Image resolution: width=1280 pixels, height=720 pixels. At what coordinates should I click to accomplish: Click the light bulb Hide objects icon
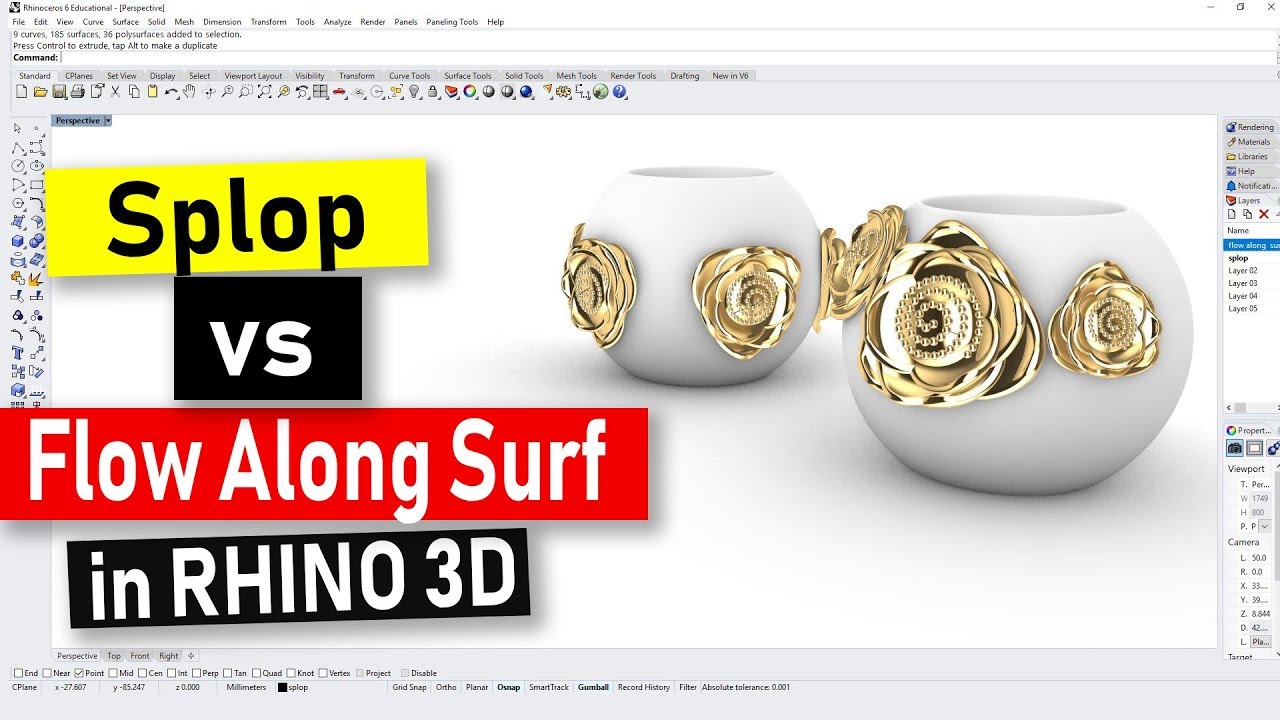[414, 91]
